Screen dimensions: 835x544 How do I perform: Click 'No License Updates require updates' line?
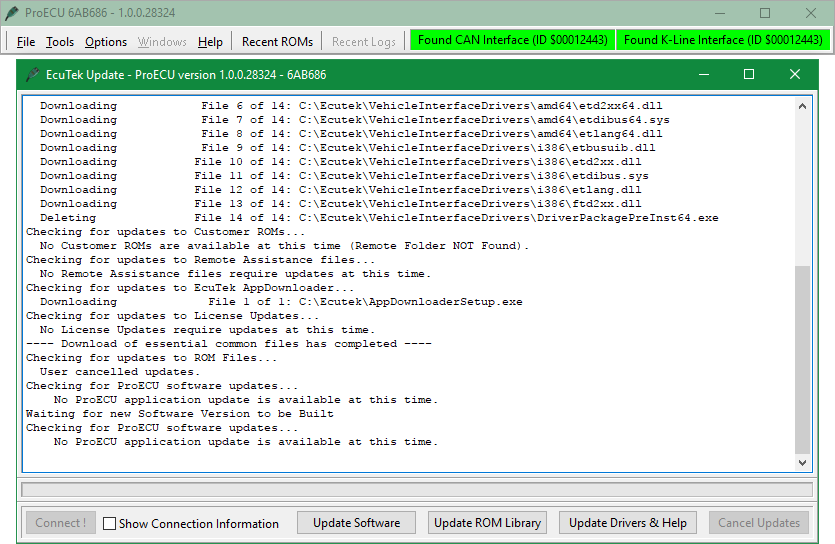point(207,330)
